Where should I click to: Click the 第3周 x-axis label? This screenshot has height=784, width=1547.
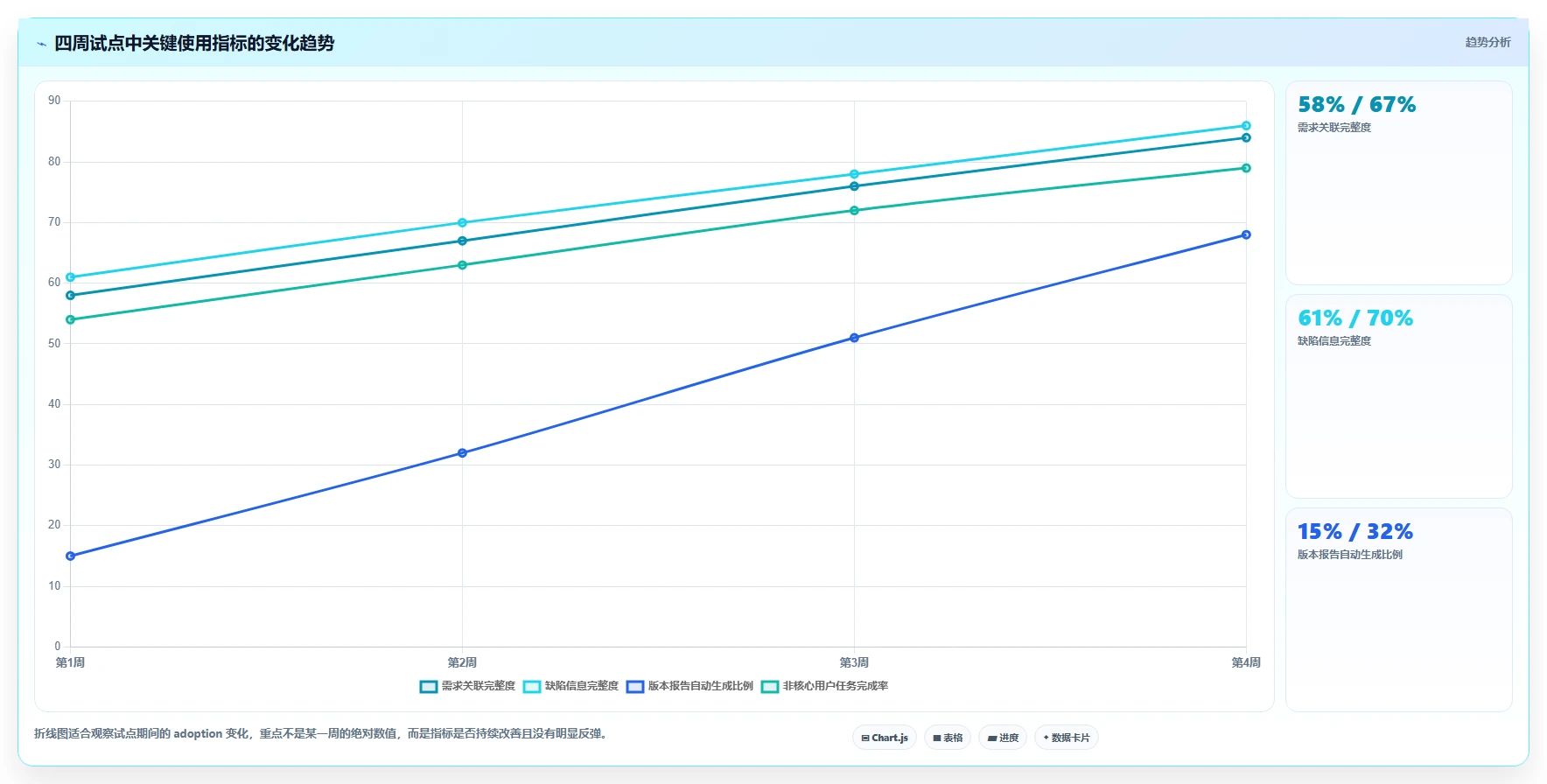854,663
